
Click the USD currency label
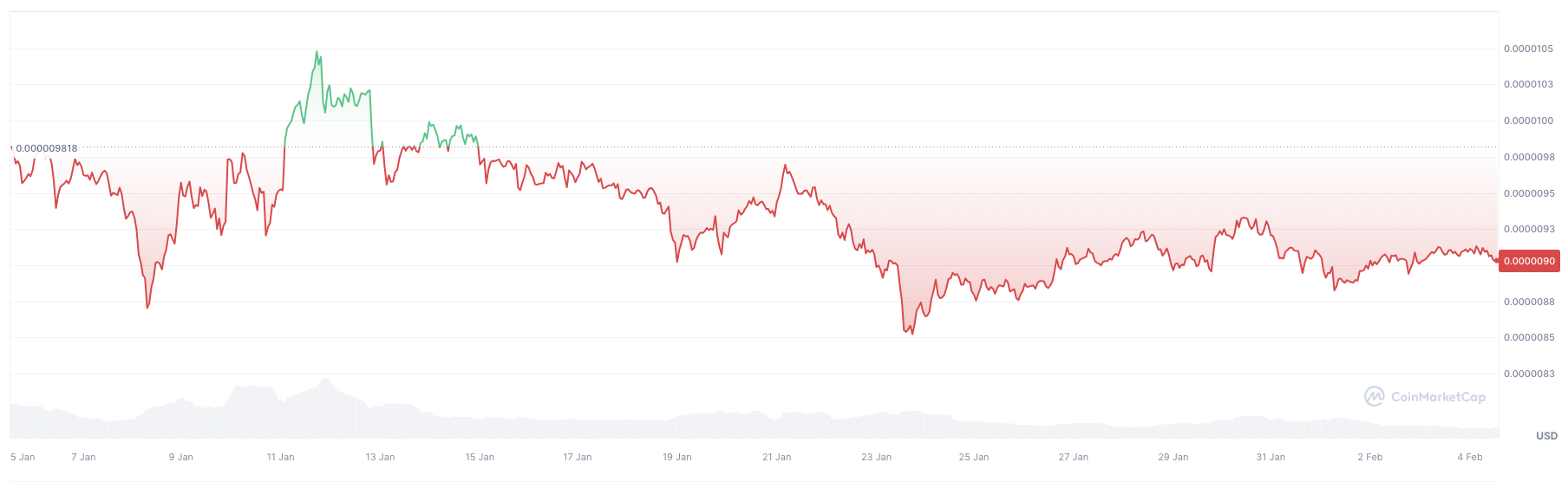coord(1546,436)
